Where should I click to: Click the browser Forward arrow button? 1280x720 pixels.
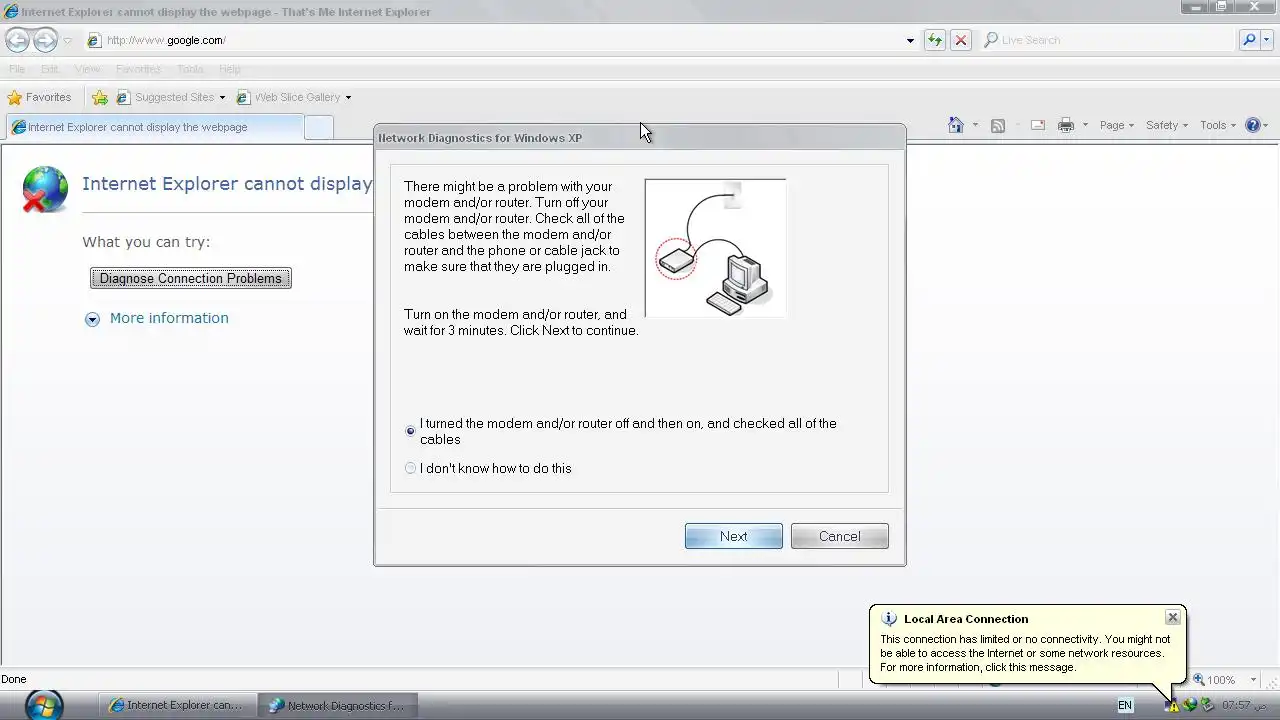pos(45,40)
